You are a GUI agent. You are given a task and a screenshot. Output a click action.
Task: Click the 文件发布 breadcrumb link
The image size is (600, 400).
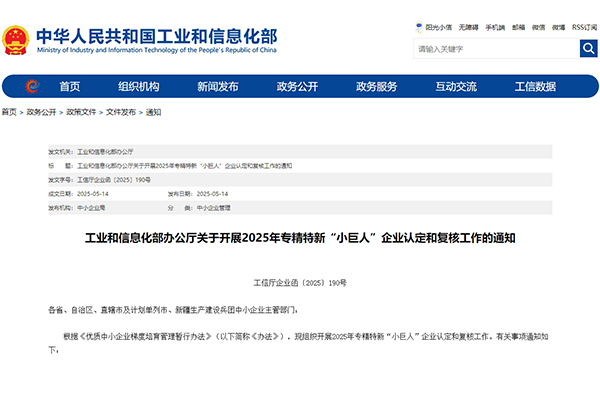[121, 112]
